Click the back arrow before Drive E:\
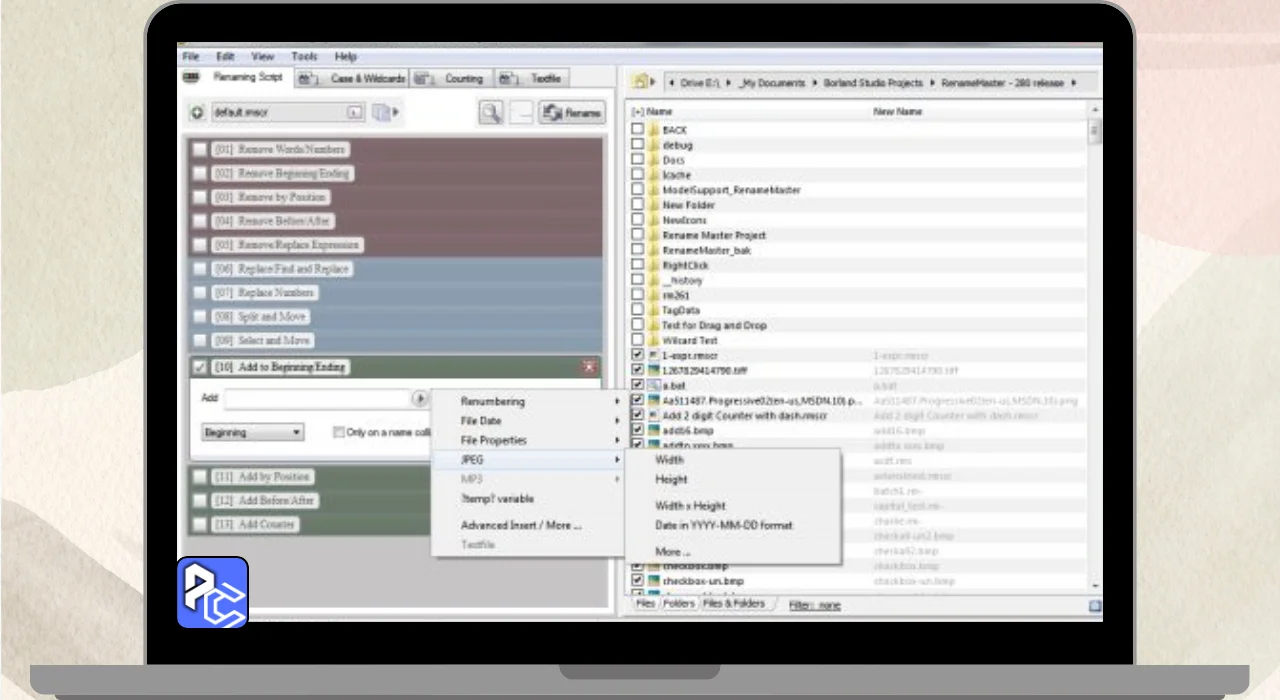Screen dimensions: 1280x700 coord(670,83)
